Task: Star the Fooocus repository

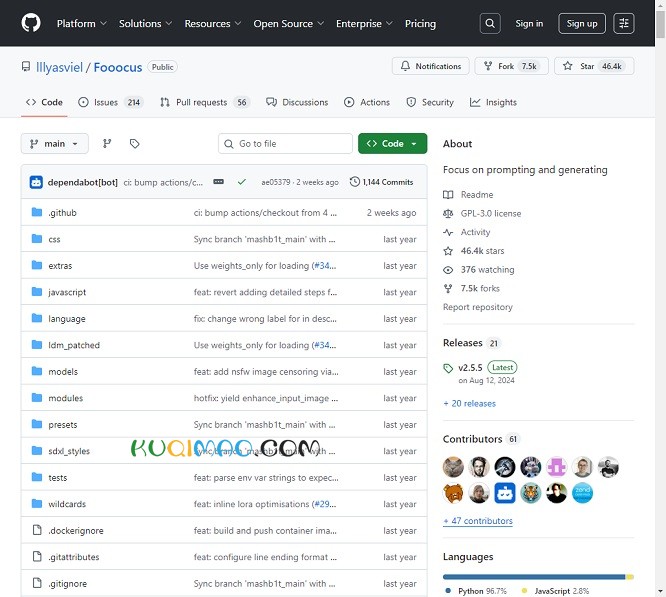Action: 594,66
